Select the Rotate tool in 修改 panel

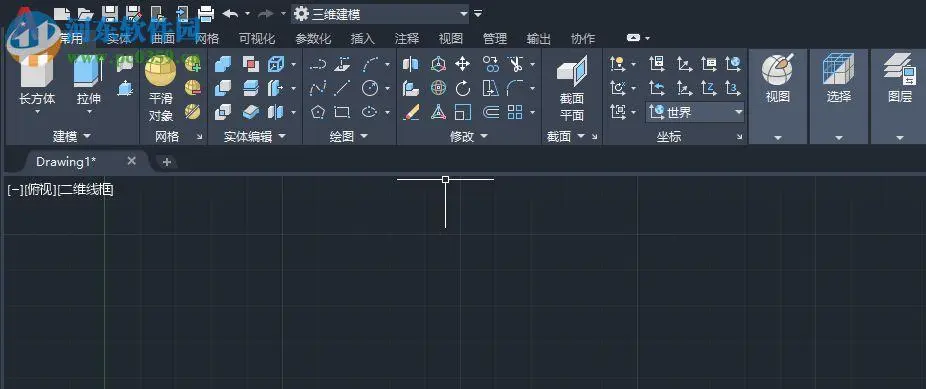click(x=462, y=89)
